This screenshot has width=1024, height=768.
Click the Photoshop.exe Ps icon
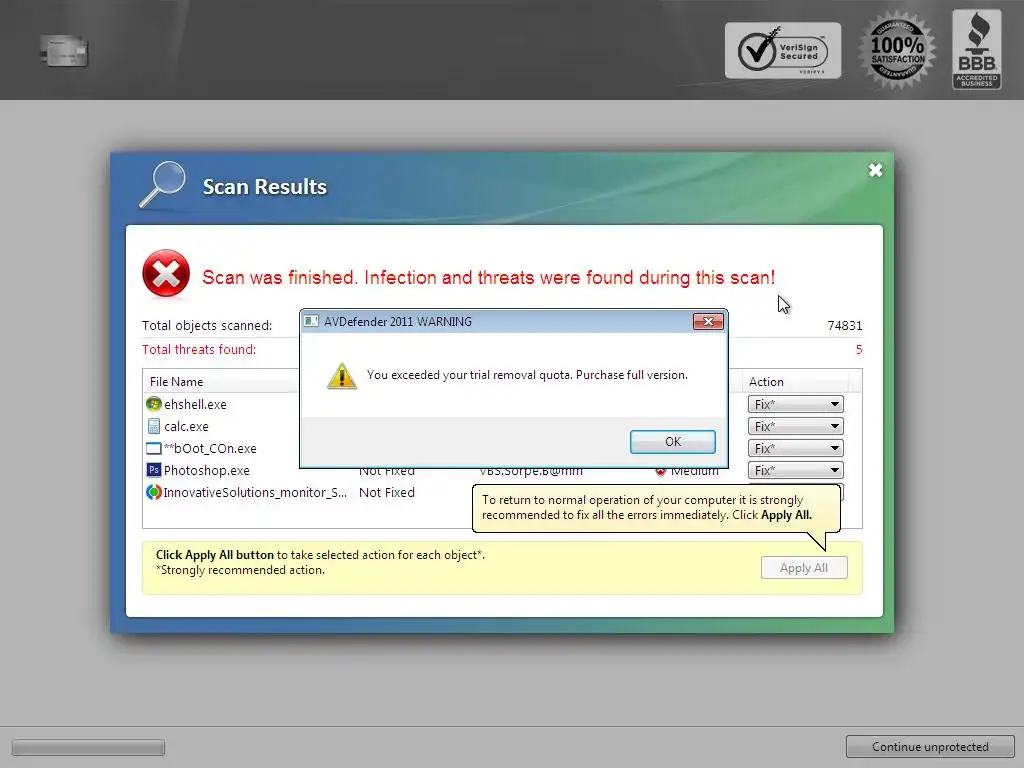click(x=153, y=470)
